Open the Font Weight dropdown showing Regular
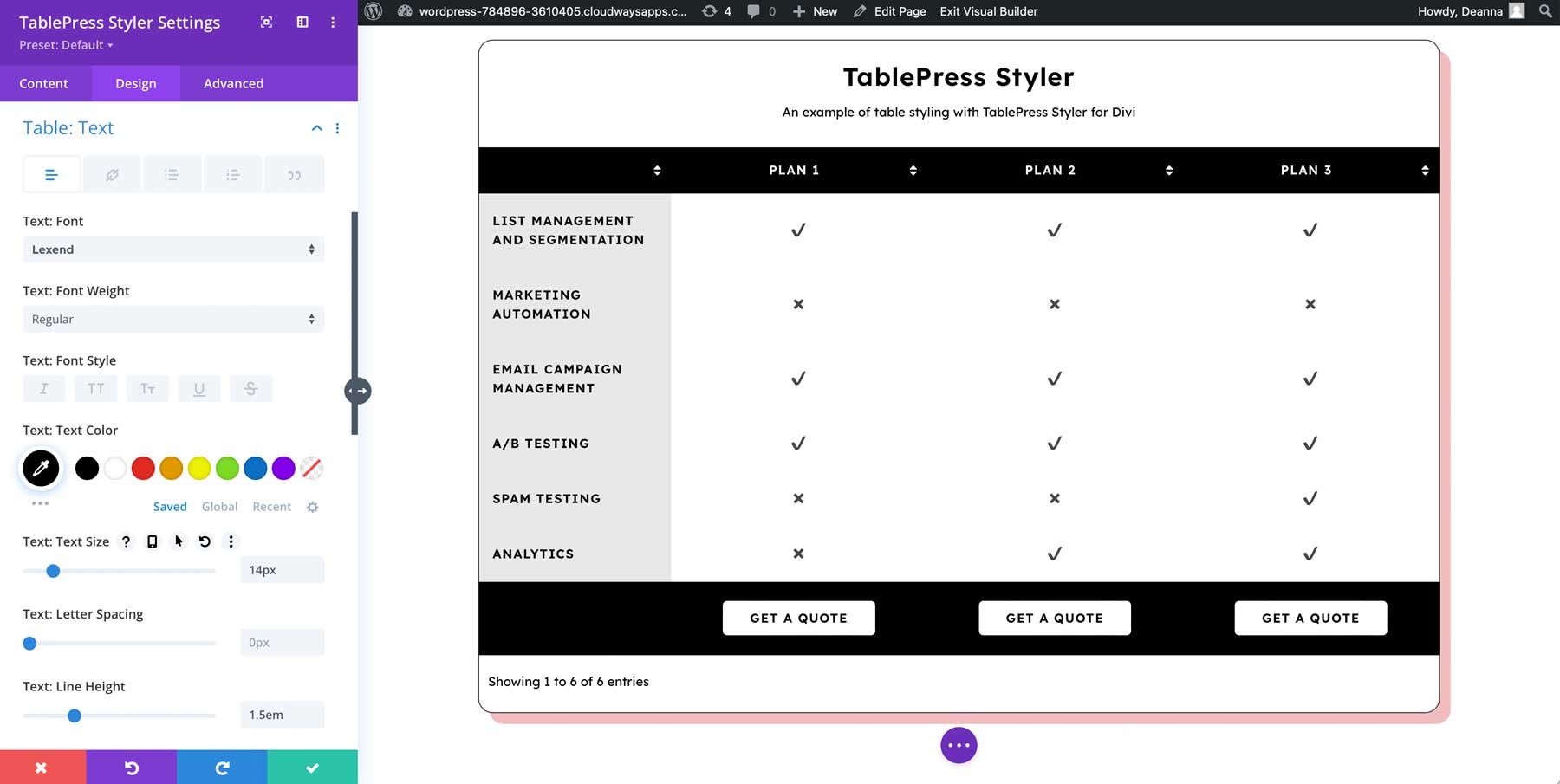1560x784 pixels. tap(173, 319)
